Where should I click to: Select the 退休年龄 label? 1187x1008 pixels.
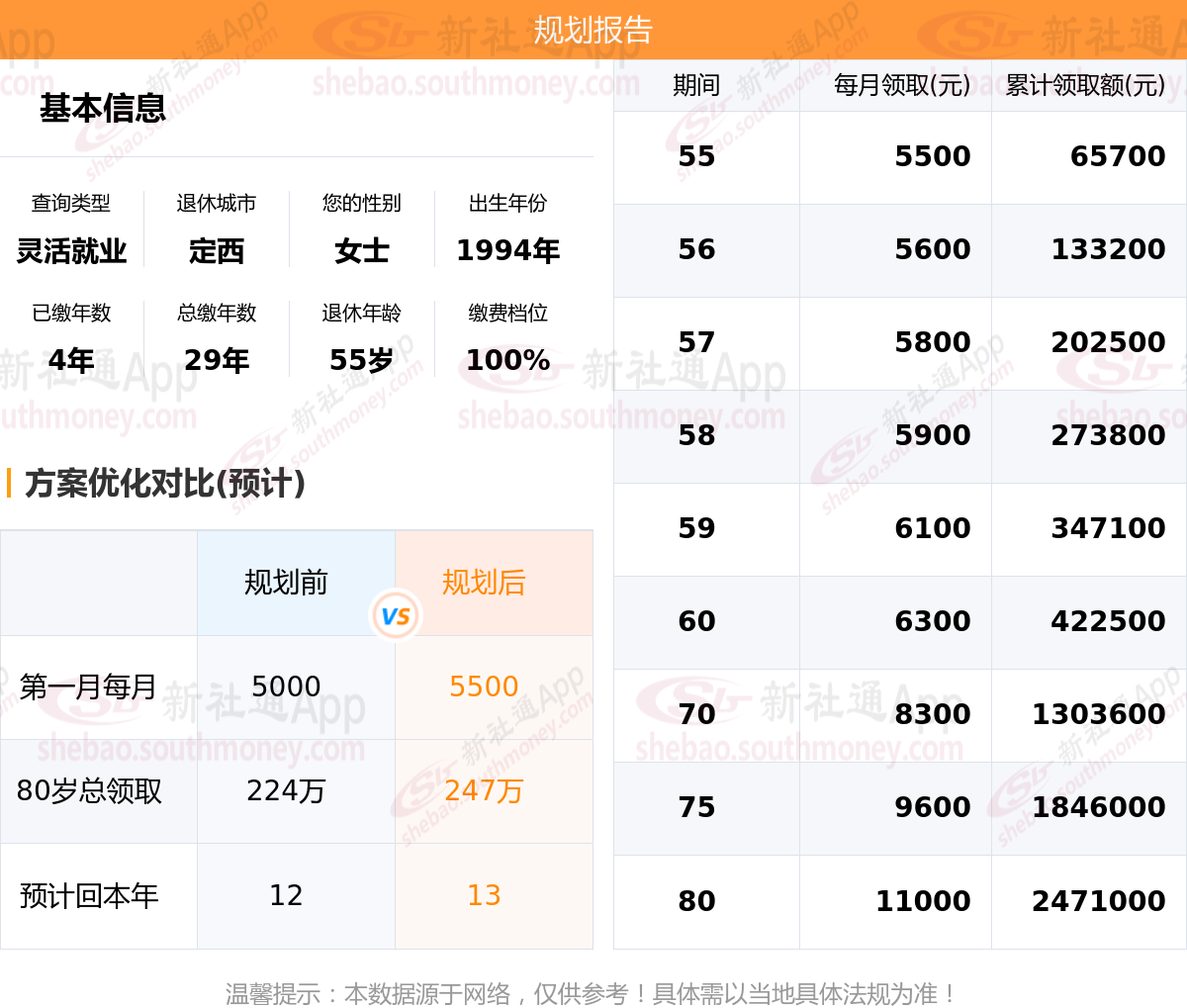(362, 313)
